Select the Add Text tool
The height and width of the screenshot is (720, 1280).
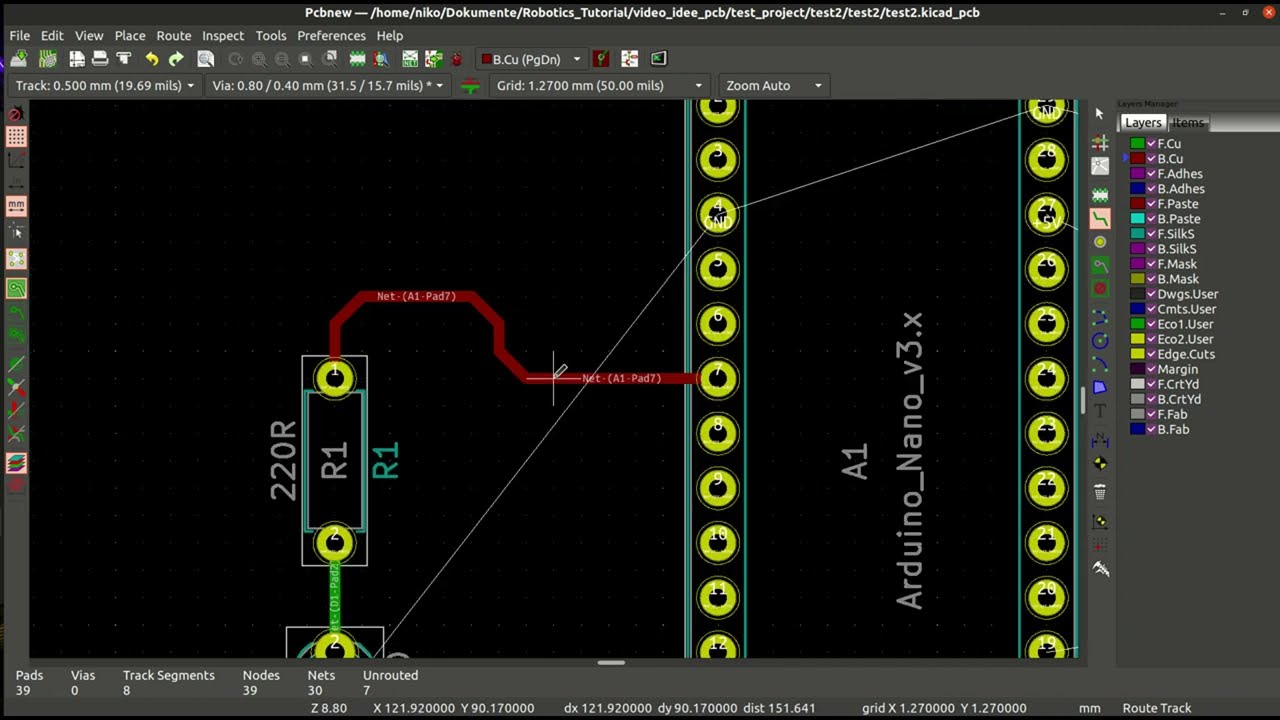(1100, 411)
